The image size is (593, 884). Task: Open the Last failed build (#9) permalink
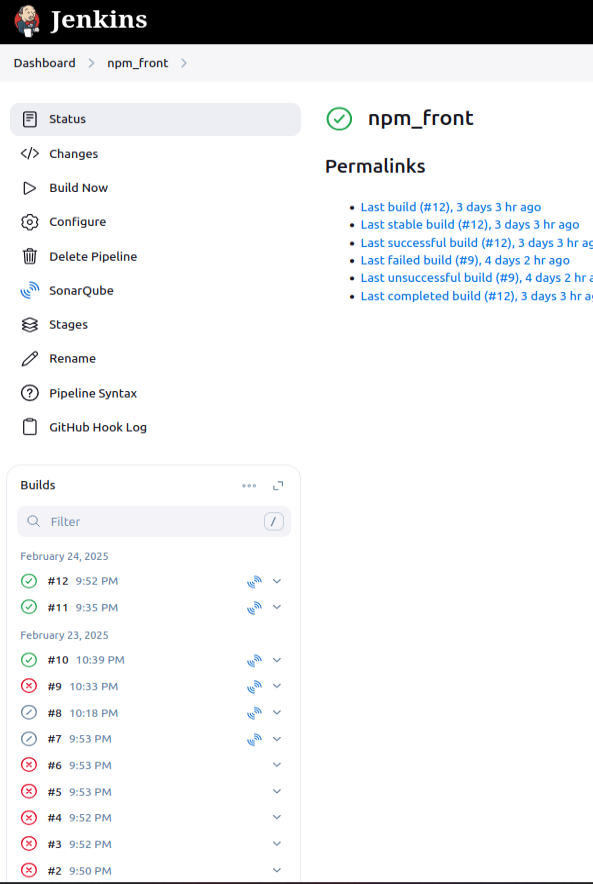[465, 260]
